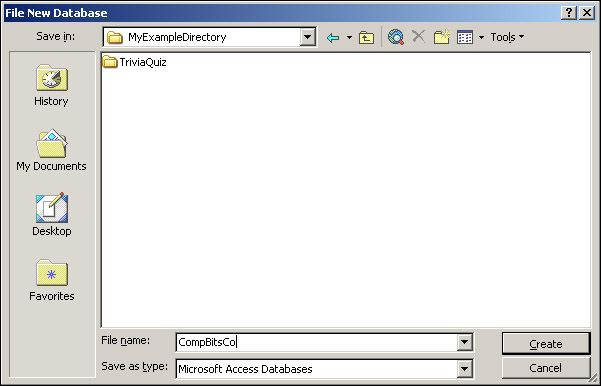
Task: Go back using the blue arrow icon
Action: [x=333, y=38]
